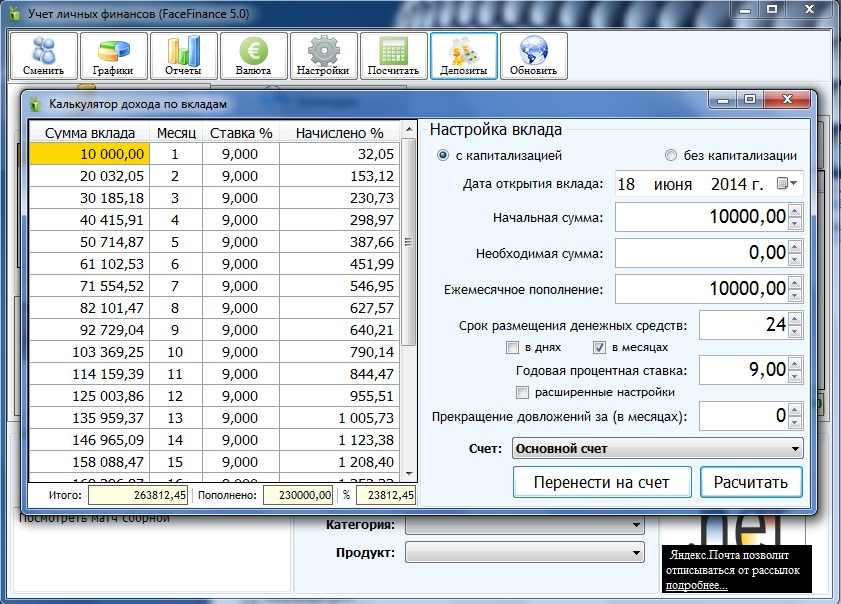Click the FaceFinance main window title icon
This screenshot has height=604, width=841.
(x=14, y=13)
